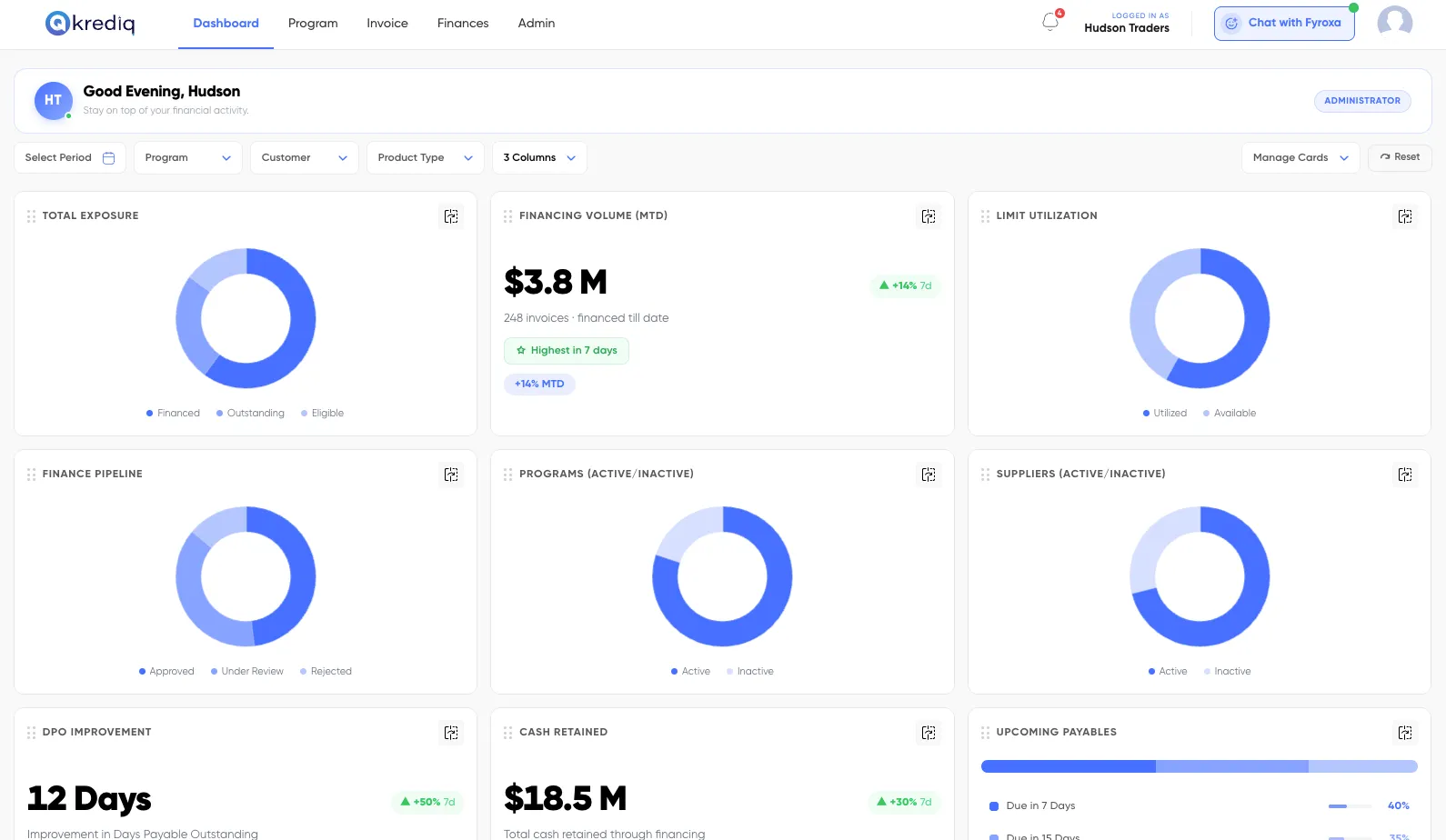Click the Limit Utilization donut chart
This screenshot has width=1446, height=840.
[x=1200, y=318]
